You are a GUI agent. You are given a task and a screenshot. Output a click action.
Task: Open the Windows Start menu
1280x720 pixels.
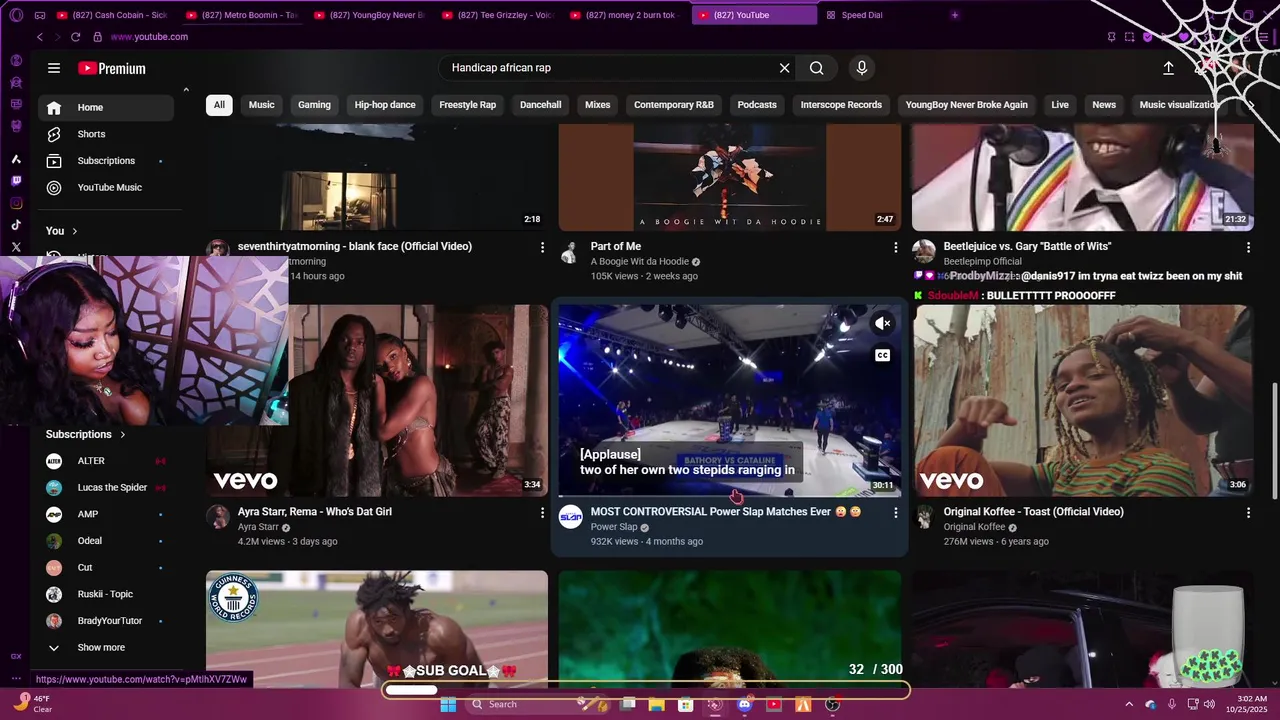(x=448, y=704)
